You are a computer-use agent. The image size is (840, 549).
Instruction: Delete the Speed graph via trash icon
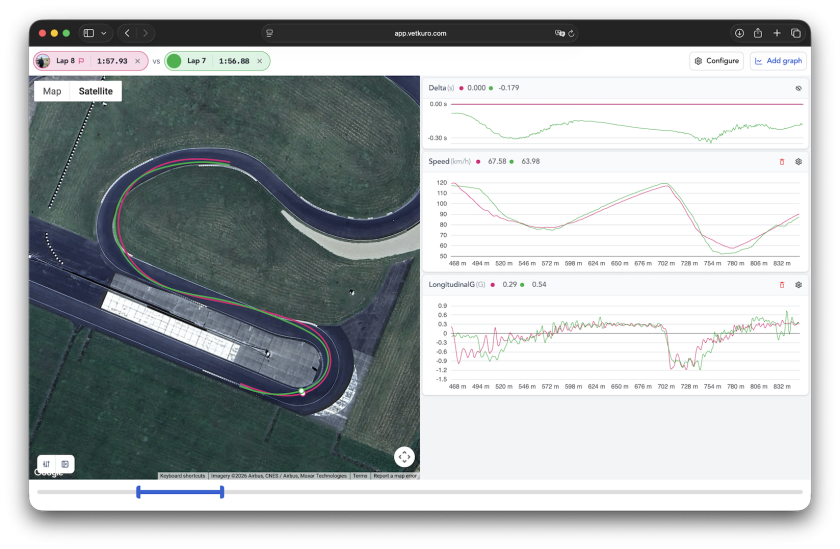(781, 161)
